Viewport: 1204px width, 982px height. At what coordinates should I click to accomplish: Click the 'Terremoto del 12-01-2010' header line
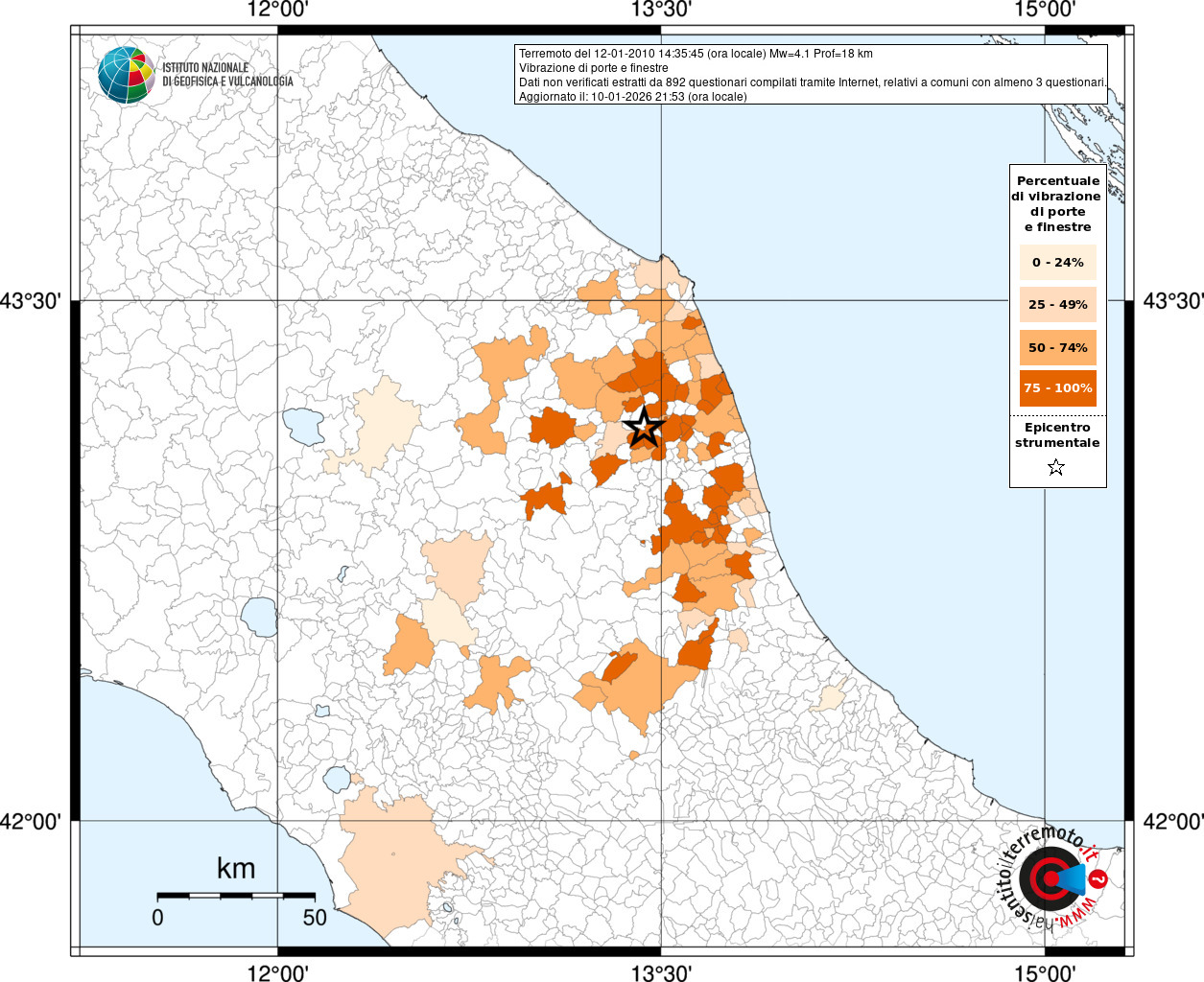coord(696,54)
